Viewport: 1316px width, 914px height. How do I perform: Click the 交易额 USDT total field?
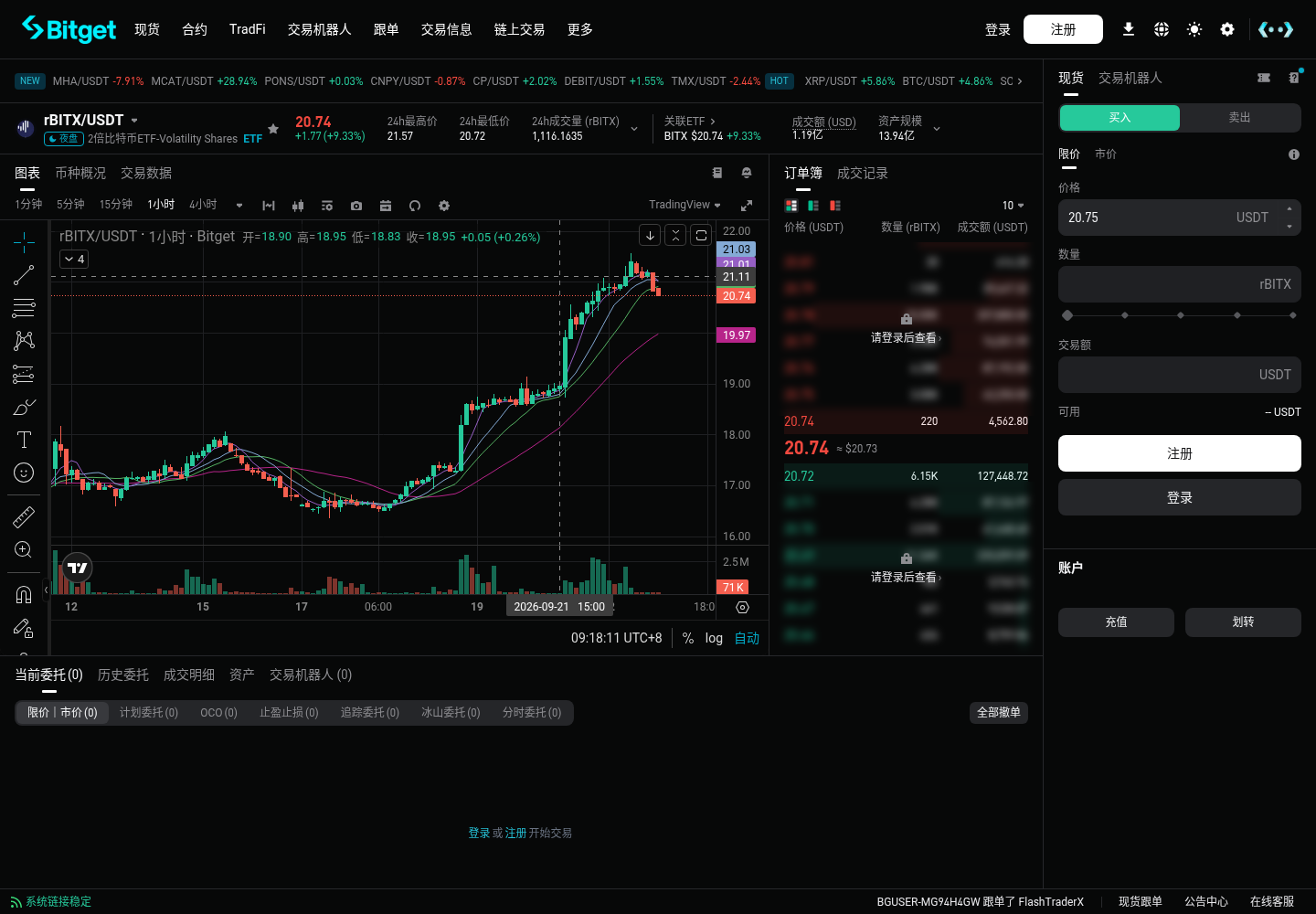(x=1180, y=375)
